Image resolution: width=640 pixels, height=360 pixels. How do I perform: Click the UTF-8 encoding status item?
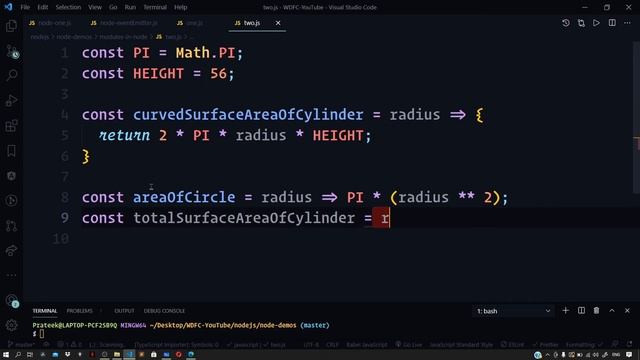coord(311,345)
